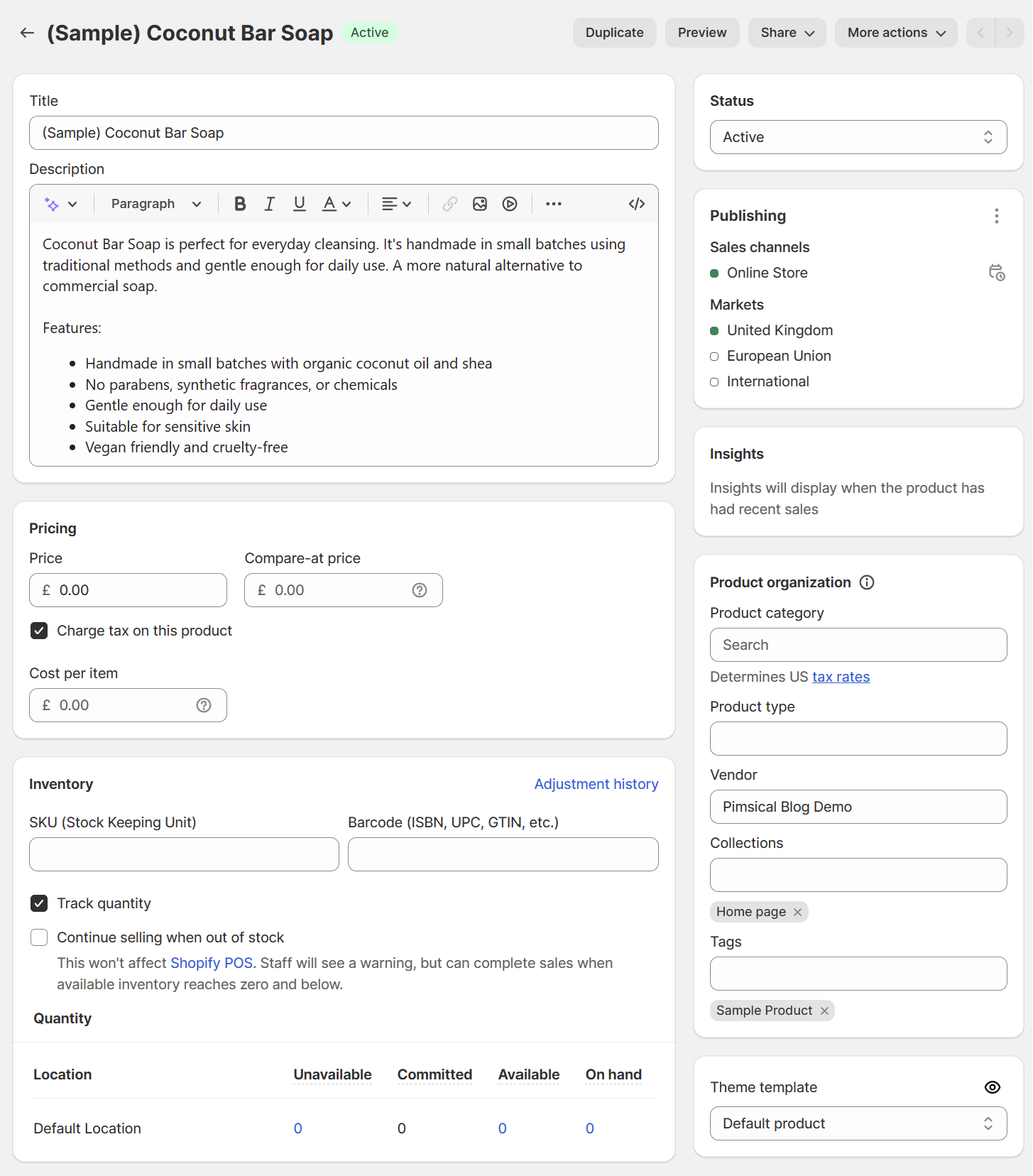The height and width of the screenshot is (1176, 1033).
Task: Insert a video into the description
Action: point(510,205)
